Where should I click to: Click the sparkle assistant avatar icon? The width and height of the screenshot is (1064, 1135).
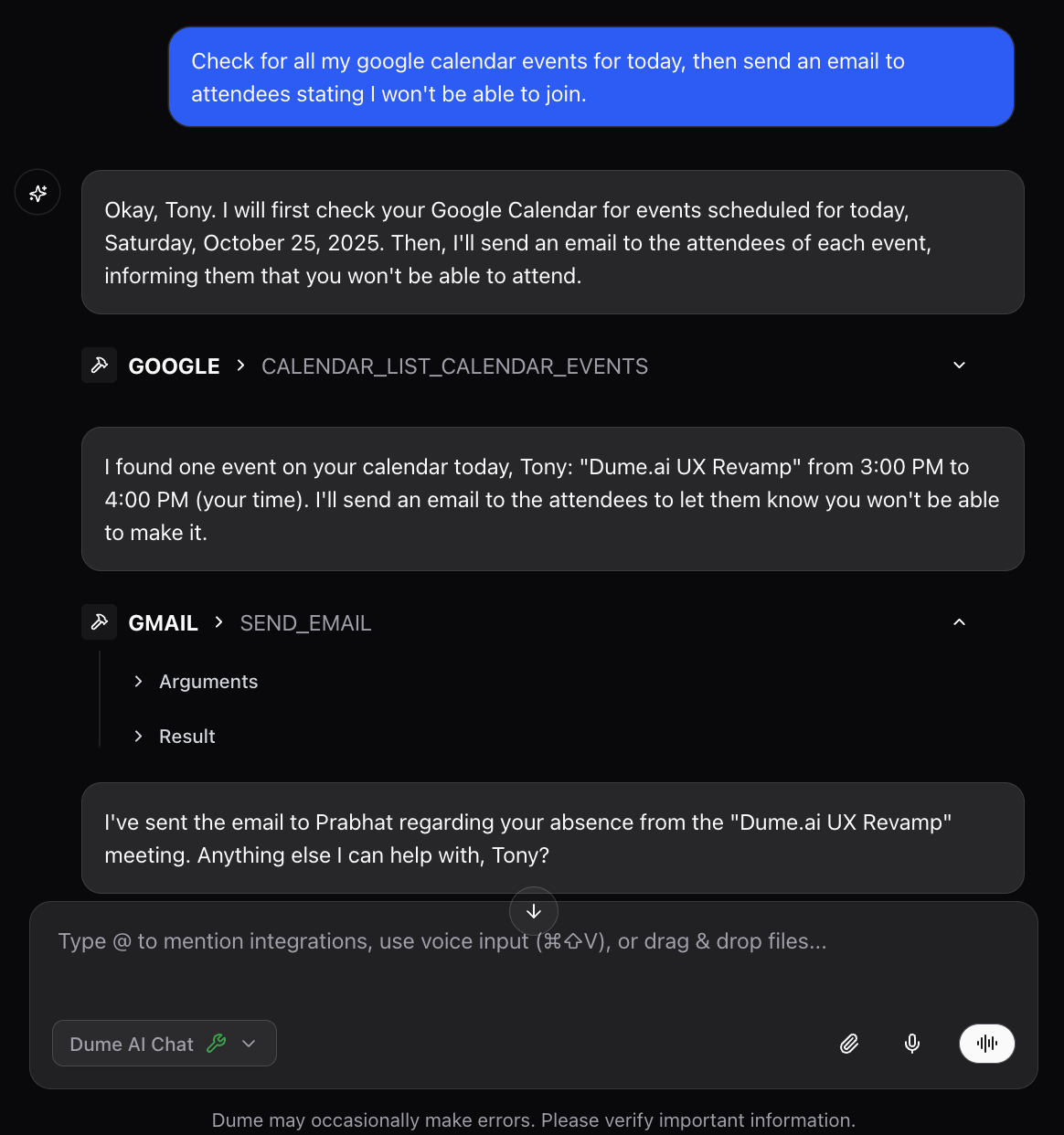click(37, 192)
